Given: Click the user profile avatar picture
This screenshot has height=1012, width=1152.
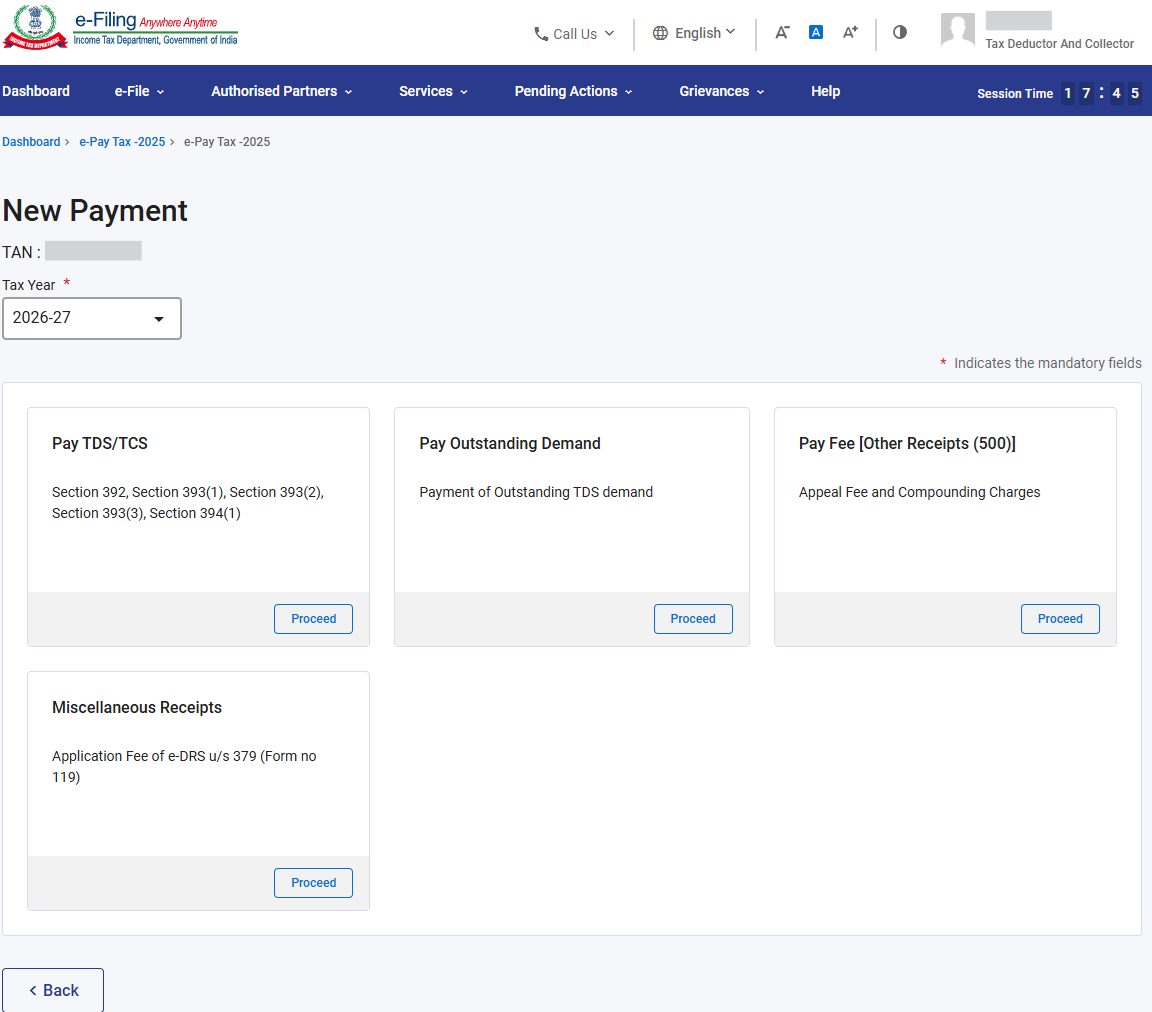Looking at the screenshot, I should click(x=957, y=30).
